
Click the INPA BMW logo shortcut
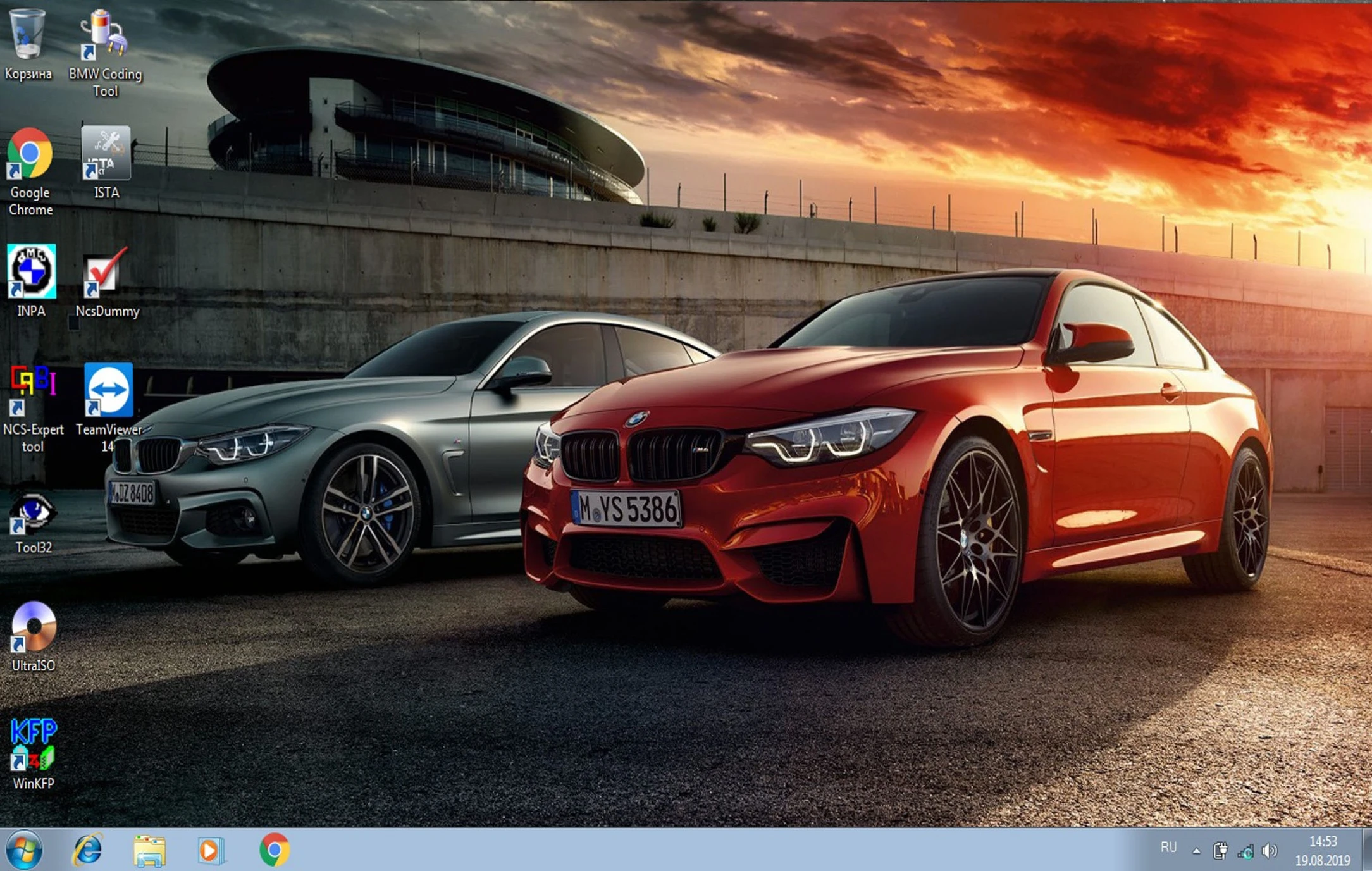(31, 280)
